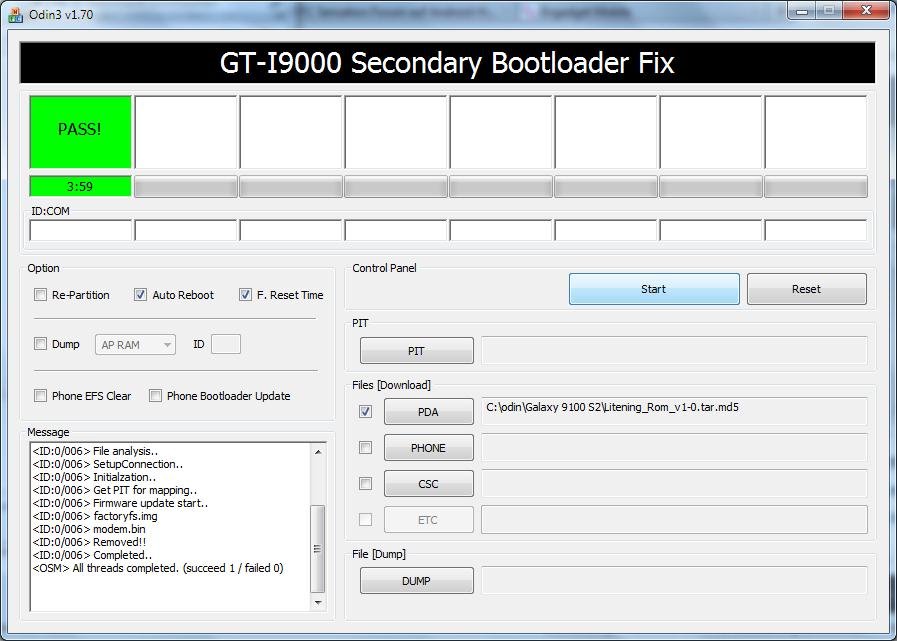Select a modem file via PHONE button
Viewport: 897px width, 641px height.
(x=428, y=448)
